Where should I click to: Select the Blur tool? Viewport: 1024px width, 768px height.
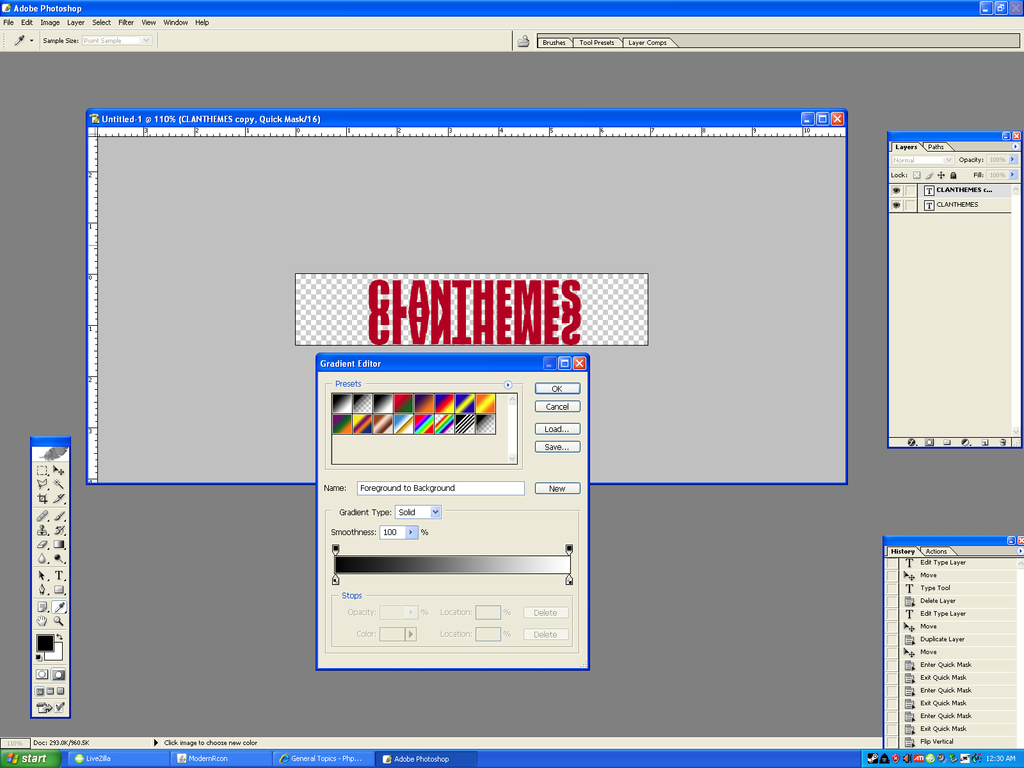tap(42, 558)
